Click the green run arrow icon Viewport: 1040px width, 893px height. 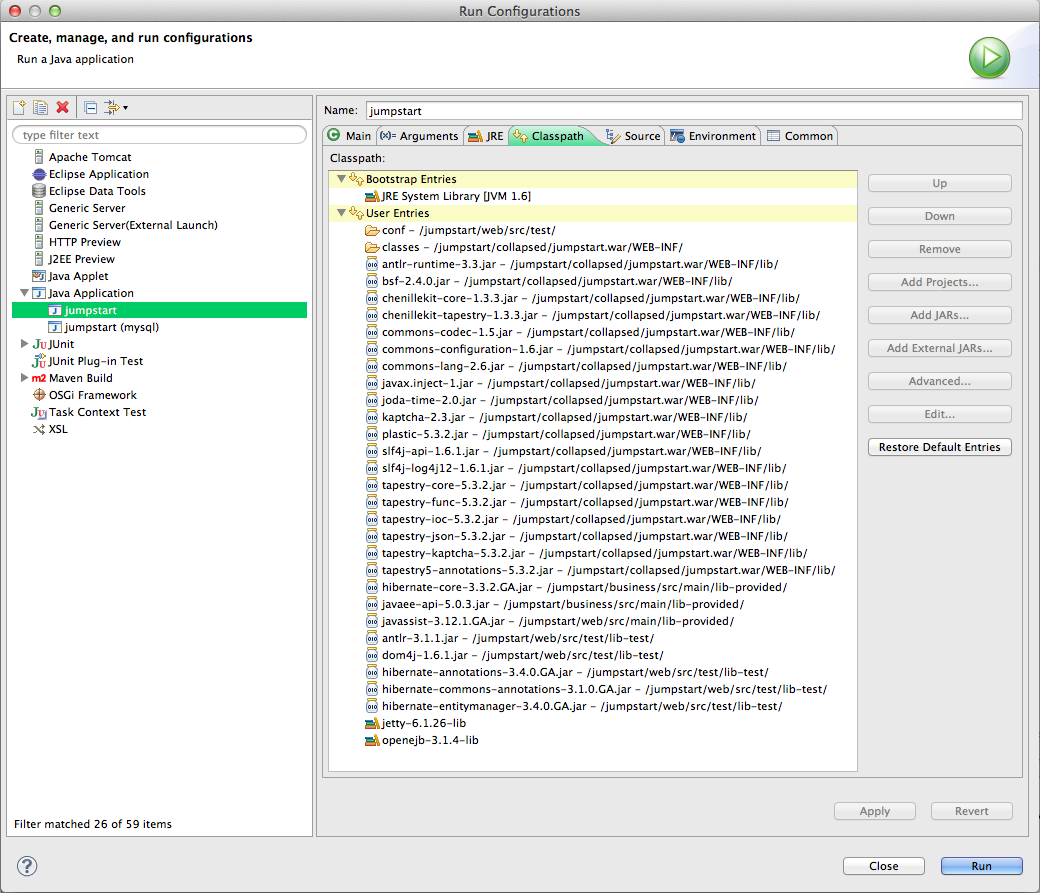point(989,58)
